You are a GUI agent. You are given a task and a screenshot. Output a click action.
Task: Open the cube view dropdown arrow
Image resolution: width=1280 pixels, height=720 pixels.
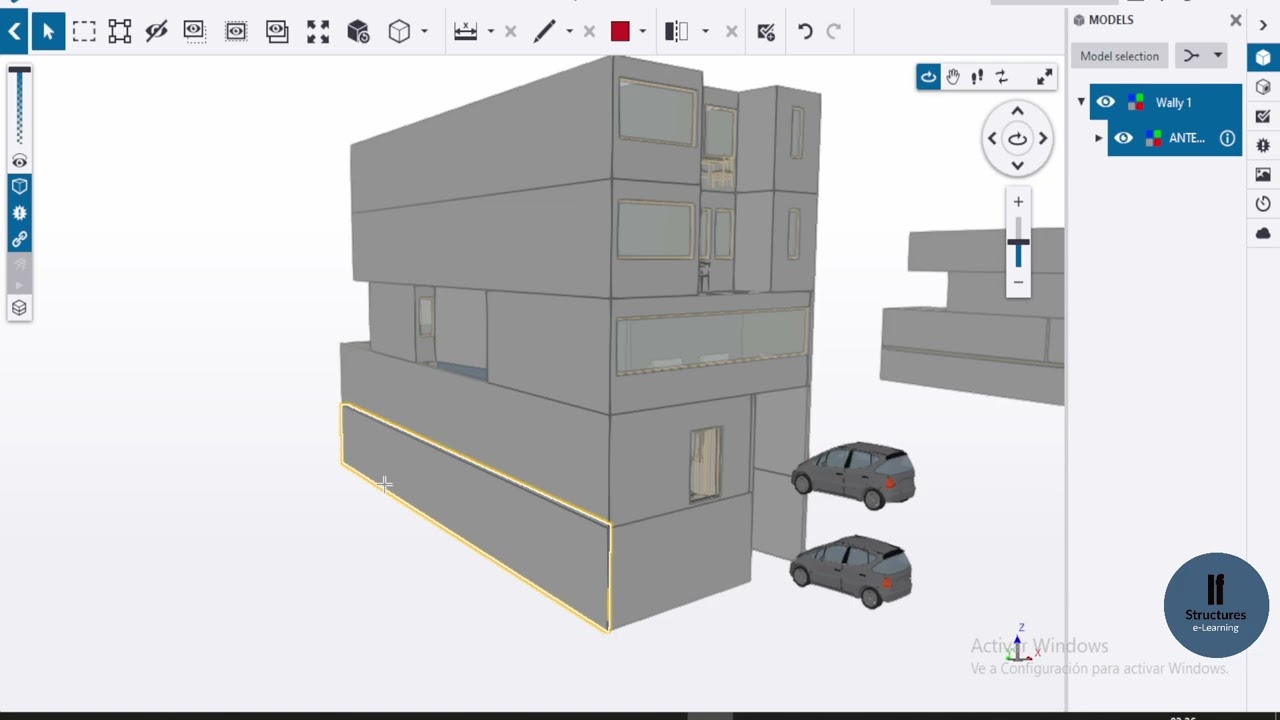click(424, 32)
